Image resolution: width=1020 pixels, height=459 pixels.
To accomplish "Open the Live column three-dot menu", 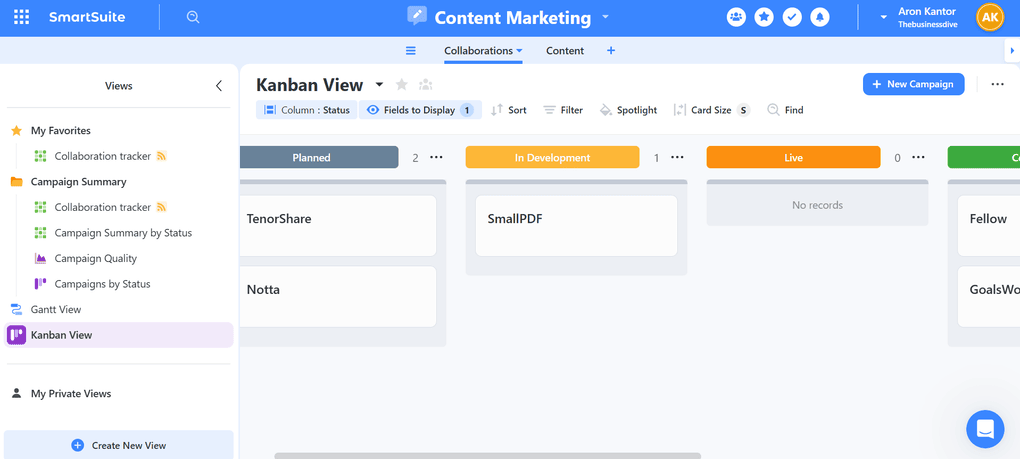I will point(918,157).
